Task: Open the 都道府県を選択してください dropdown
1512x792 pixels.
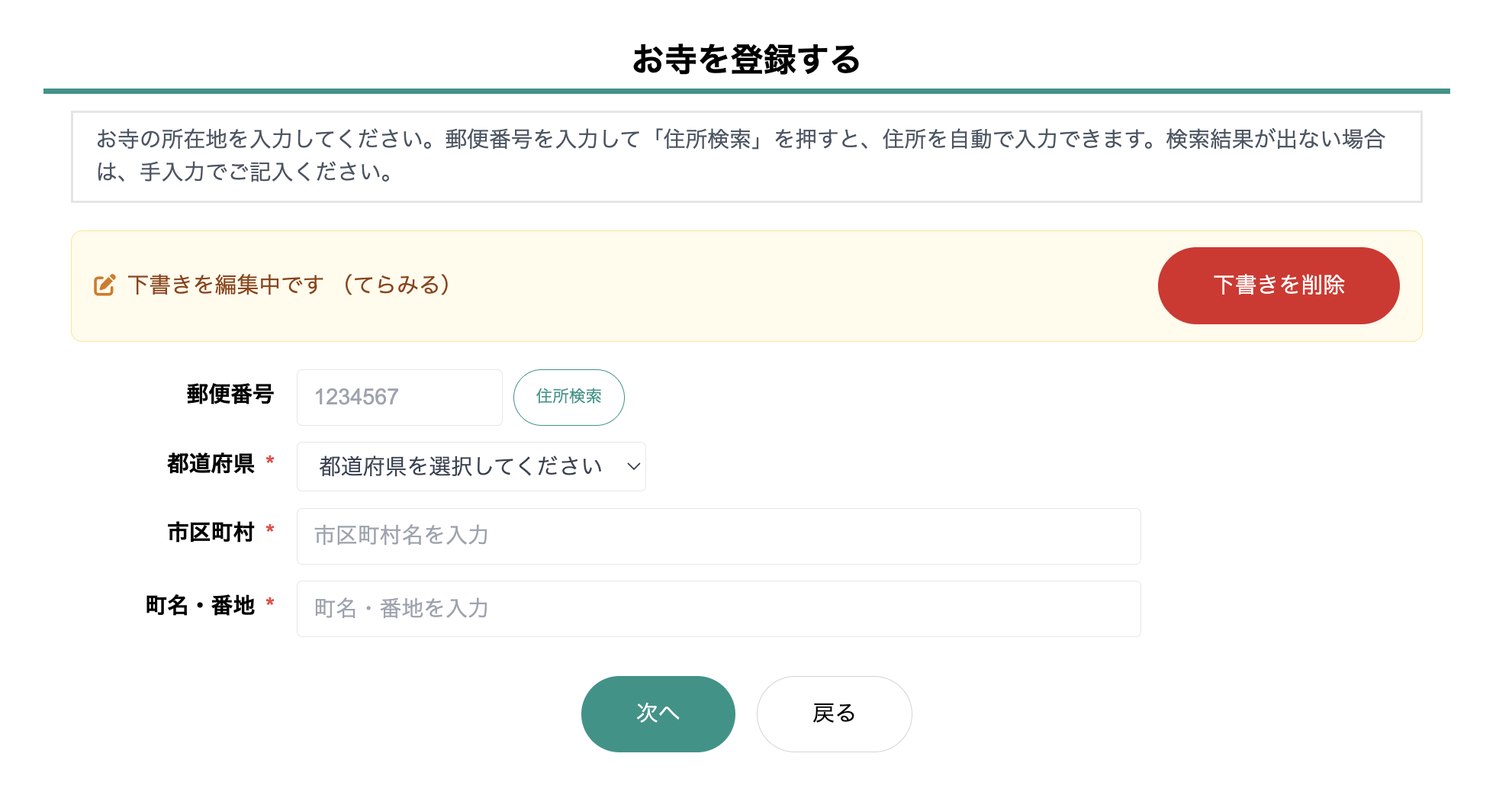Action: pos(471,466)
